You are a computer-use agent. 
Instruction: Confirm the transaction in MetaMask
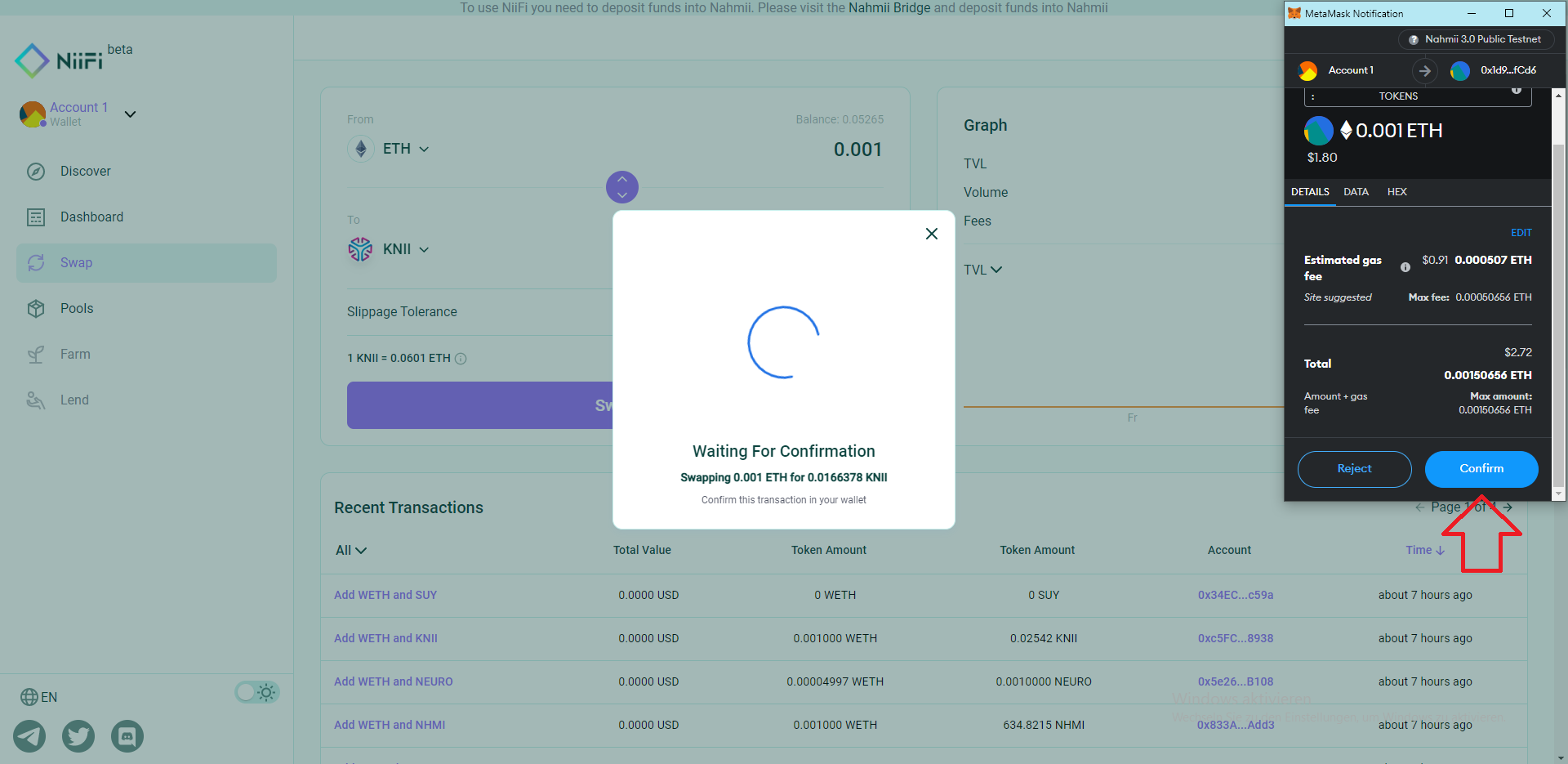[1481, 469]
